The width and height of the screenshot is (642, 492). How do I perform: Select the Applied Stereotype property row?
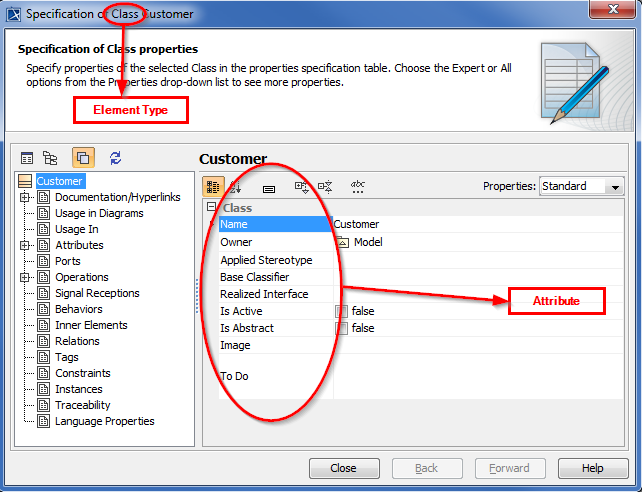[x=420, y=260]
